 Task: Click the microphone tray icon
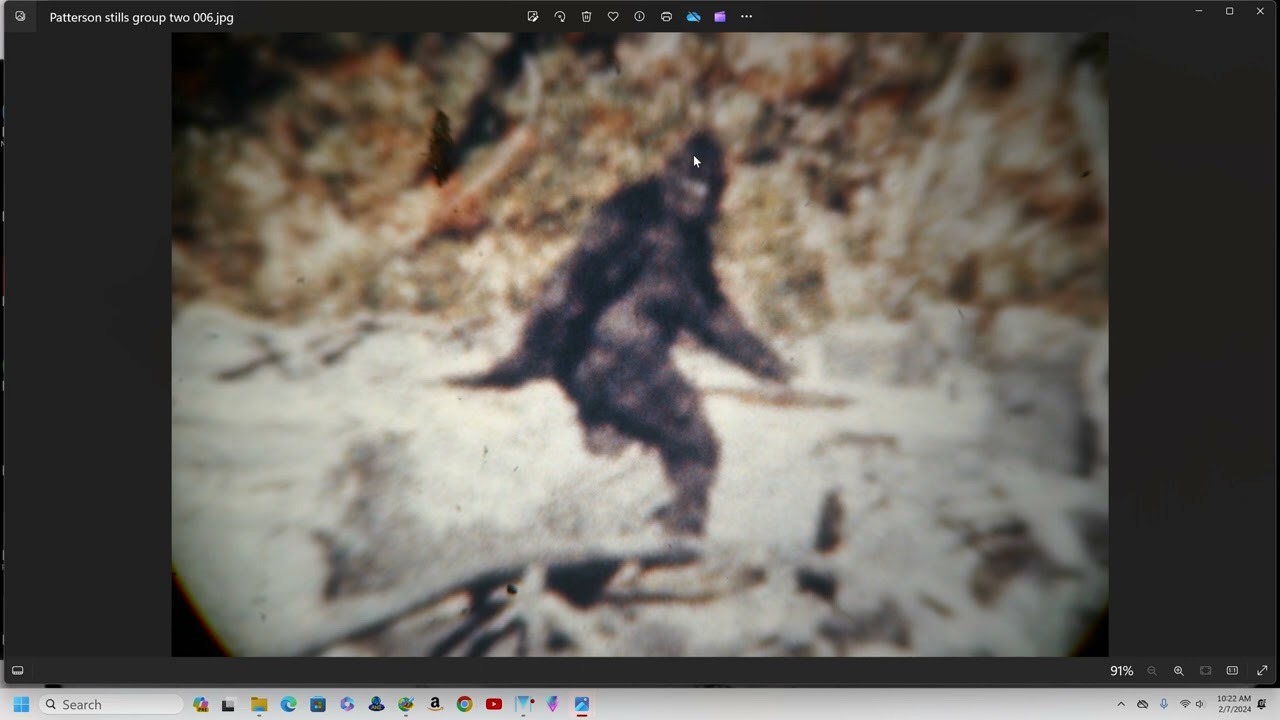[1164, 704]
